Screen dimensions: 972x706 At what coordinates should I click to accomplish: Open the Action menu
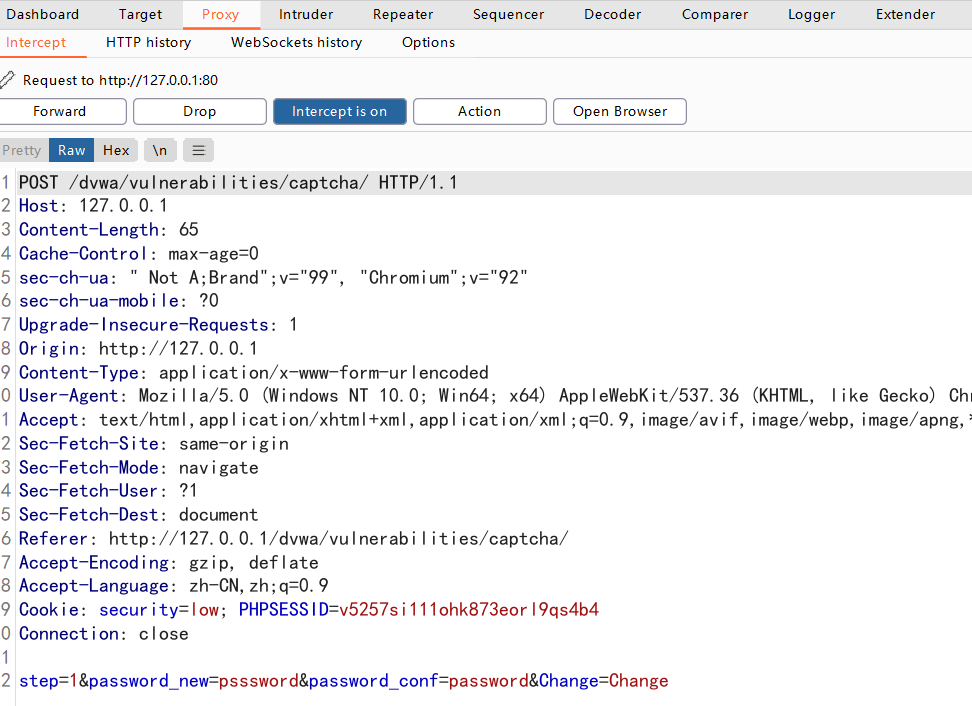click(479, 111)
